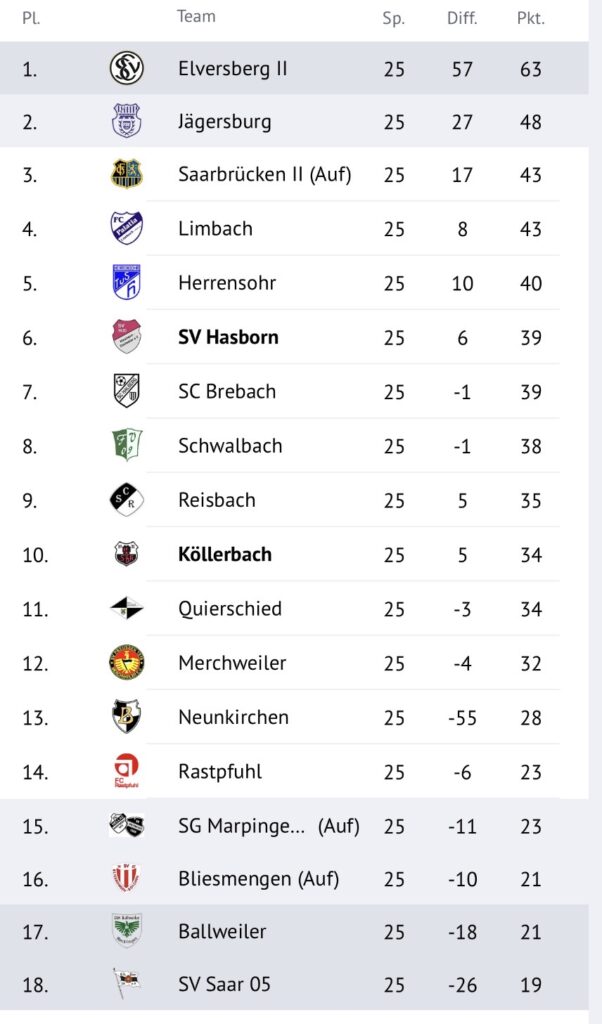This screenshot has height=1024, width=602.
Task: Click the Elversberg II club crest
Action: 127,68
